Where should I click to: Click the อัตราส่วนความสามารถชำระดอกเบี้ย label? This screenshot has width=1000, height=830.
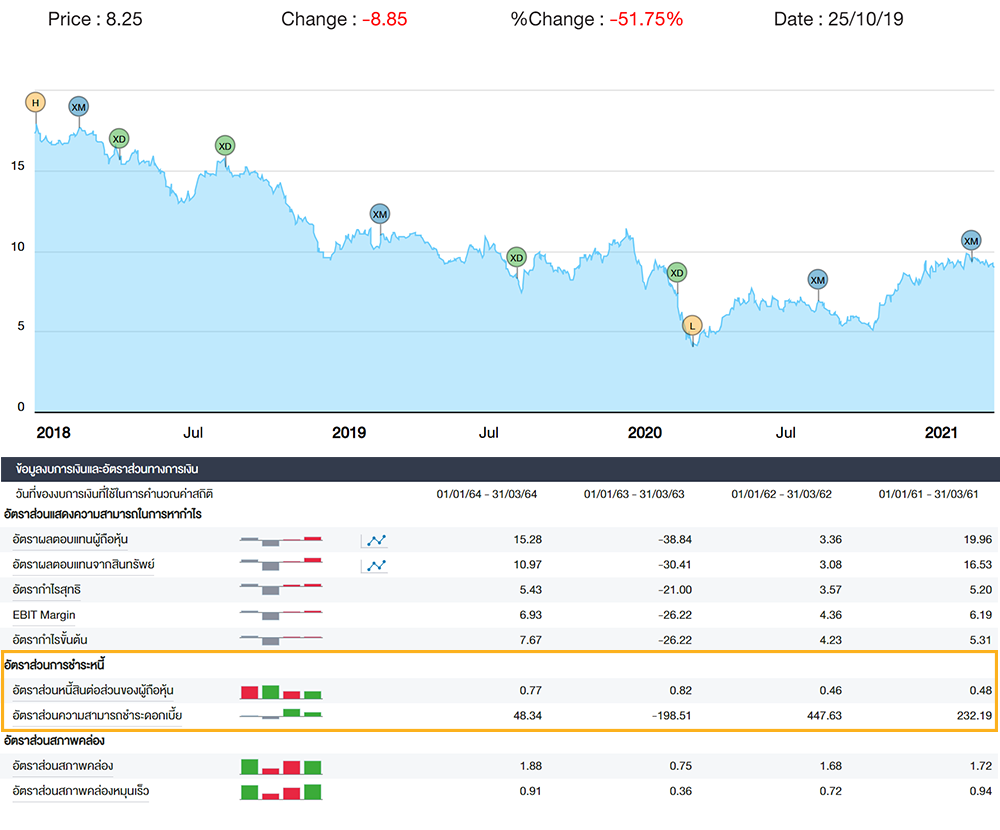click(x=97, y=715)
